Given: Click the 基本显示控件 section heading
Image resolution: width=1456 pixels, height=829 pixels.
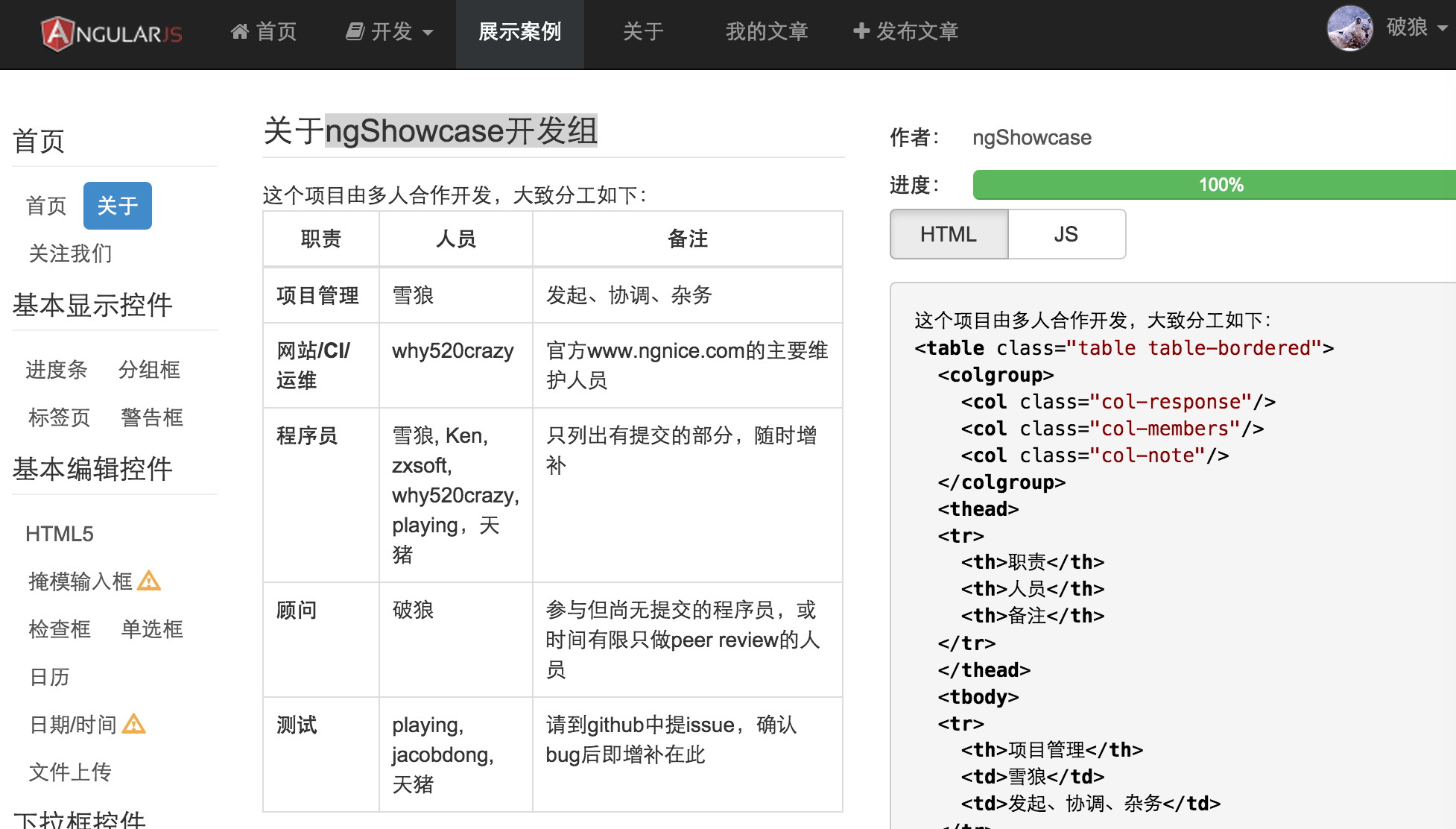Looking at the screenshot, I should click(x=92, y=305).
